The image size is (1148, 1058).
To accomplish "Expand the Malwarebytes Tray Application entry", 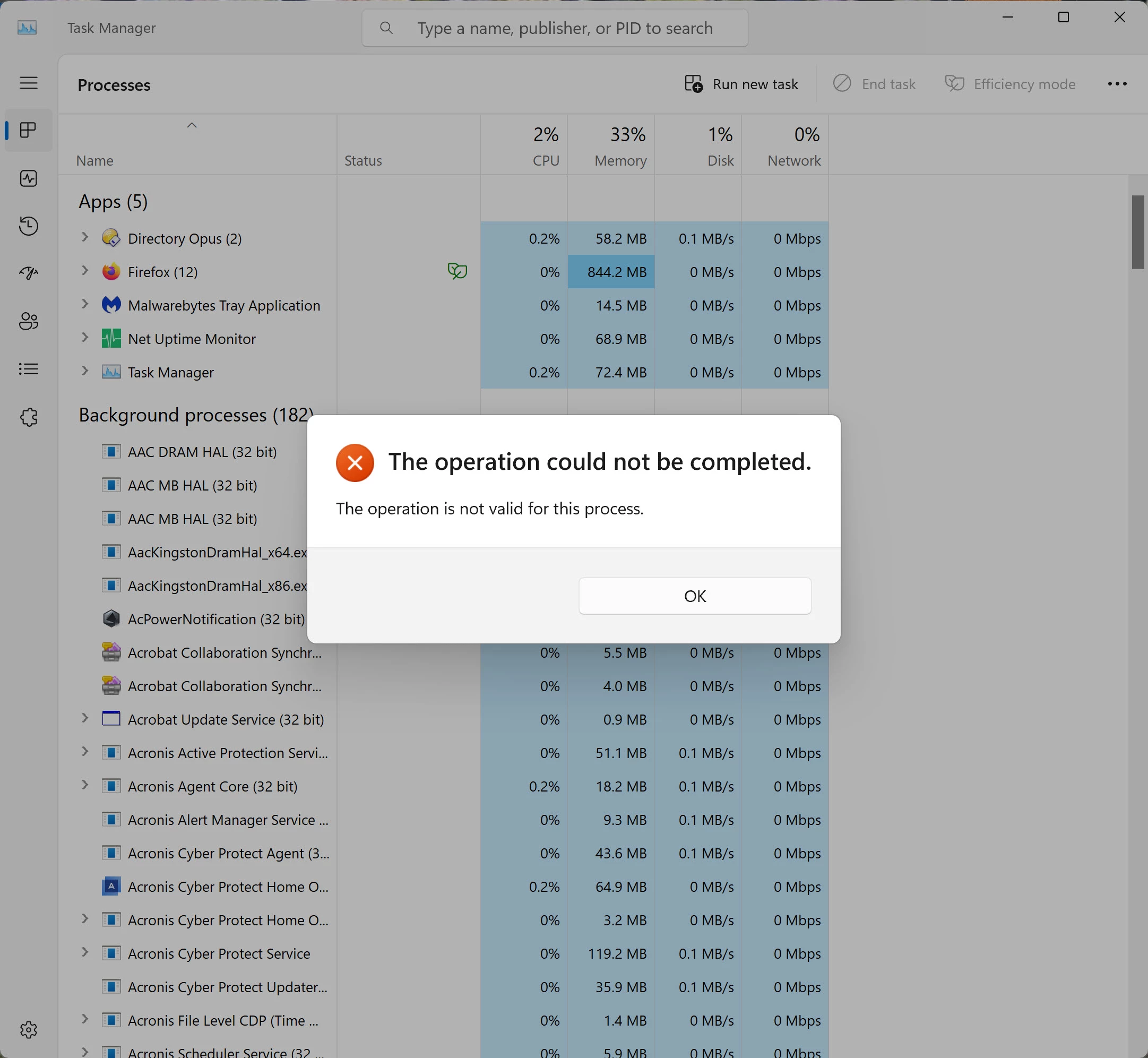I will click(85, 304).
